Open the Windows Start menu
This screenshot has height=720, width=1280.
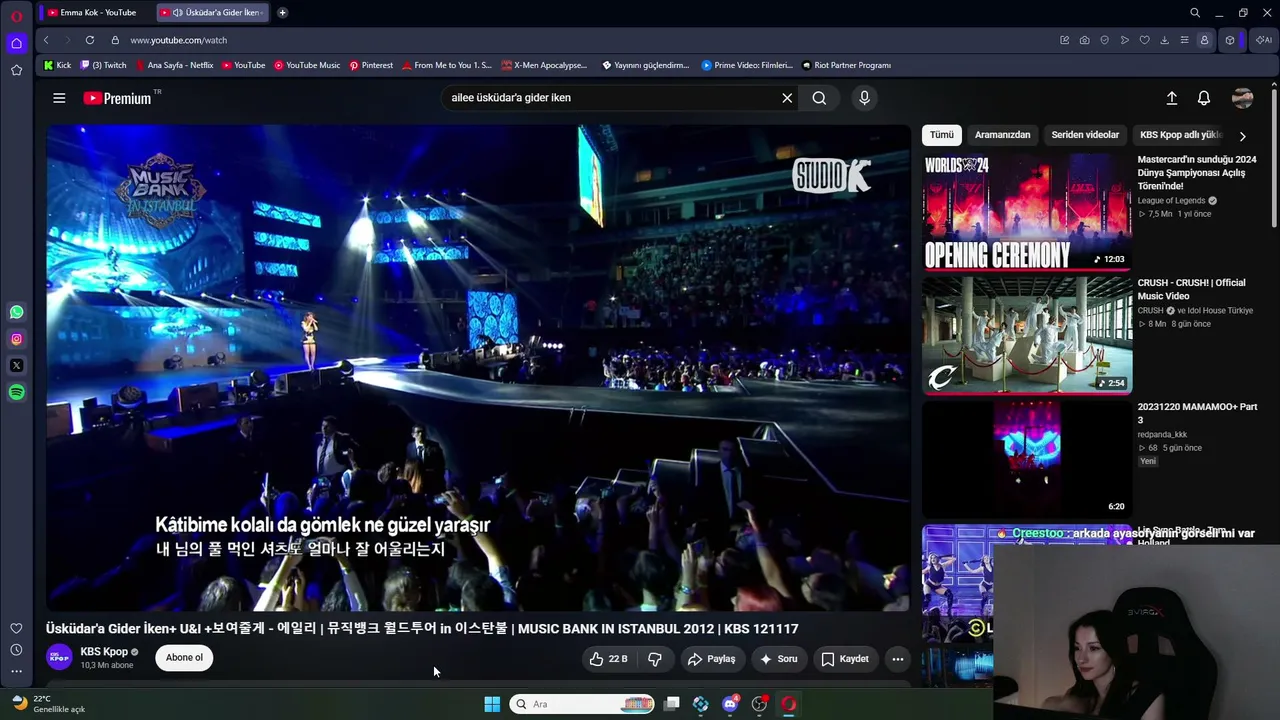(x=492, y=704)
